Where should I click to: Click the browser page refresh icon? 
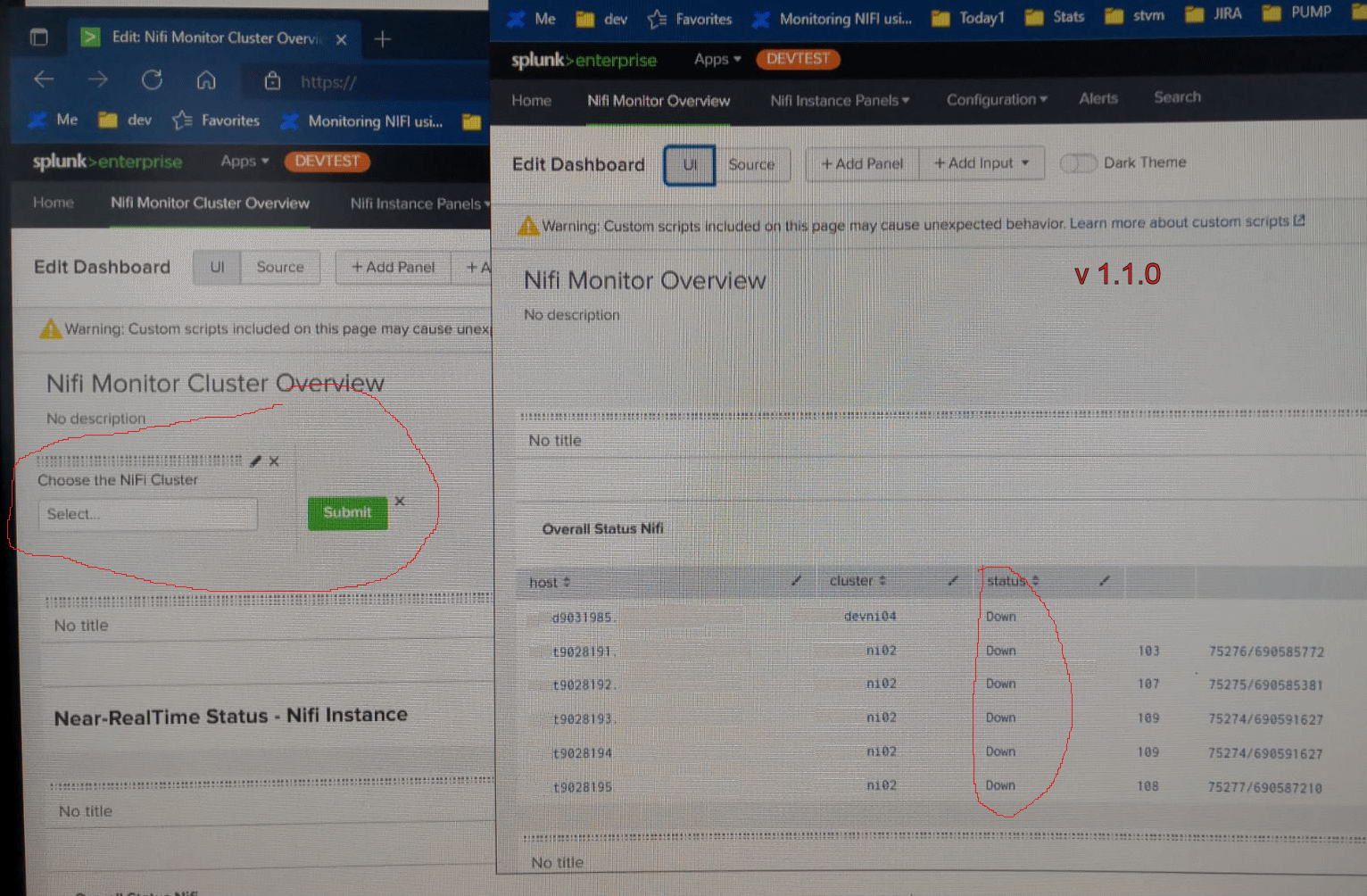click(x=152, y=79)
